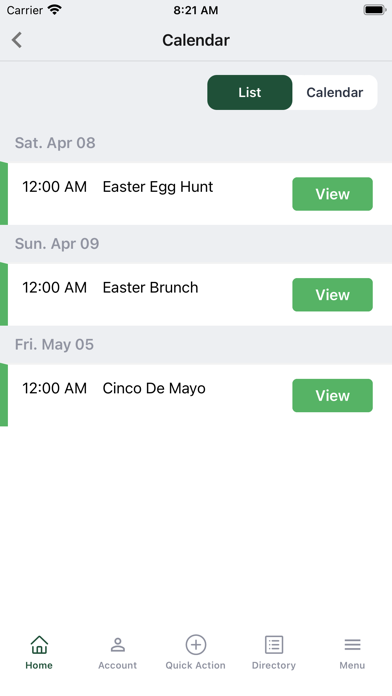View the Easter Brunch event
The width and height of the screenshot is (392, 696).
(333, 295)
